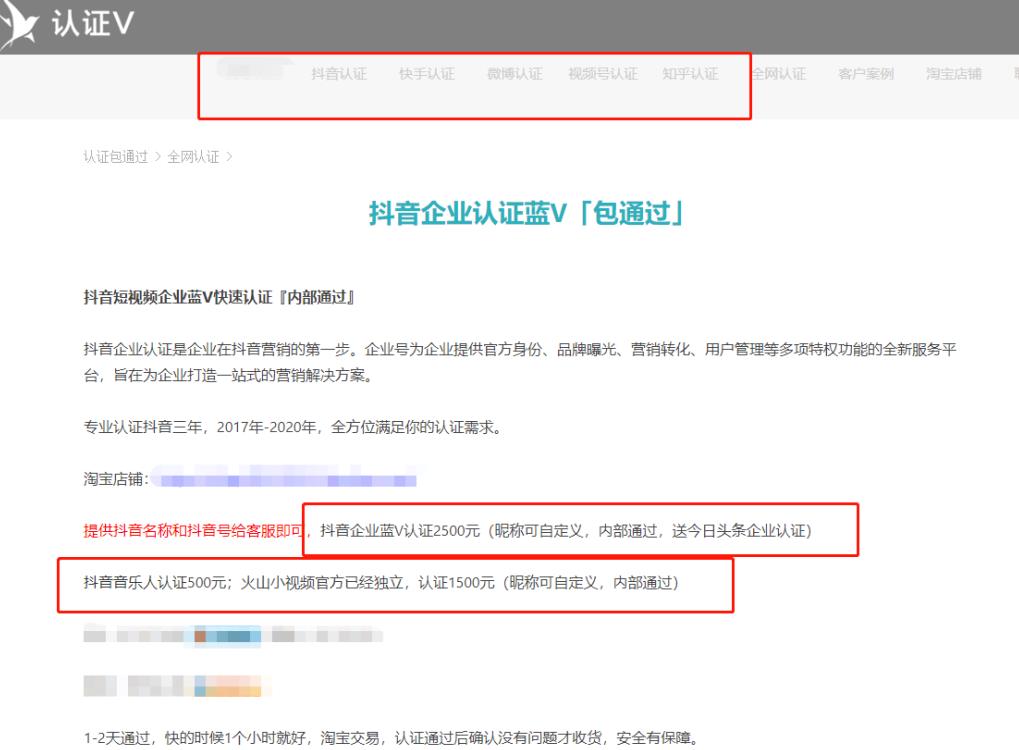Viewport: 1019px width, 750px height.
Task: Click the line starting 1-2天通过
Action: (x=392, y=738)
